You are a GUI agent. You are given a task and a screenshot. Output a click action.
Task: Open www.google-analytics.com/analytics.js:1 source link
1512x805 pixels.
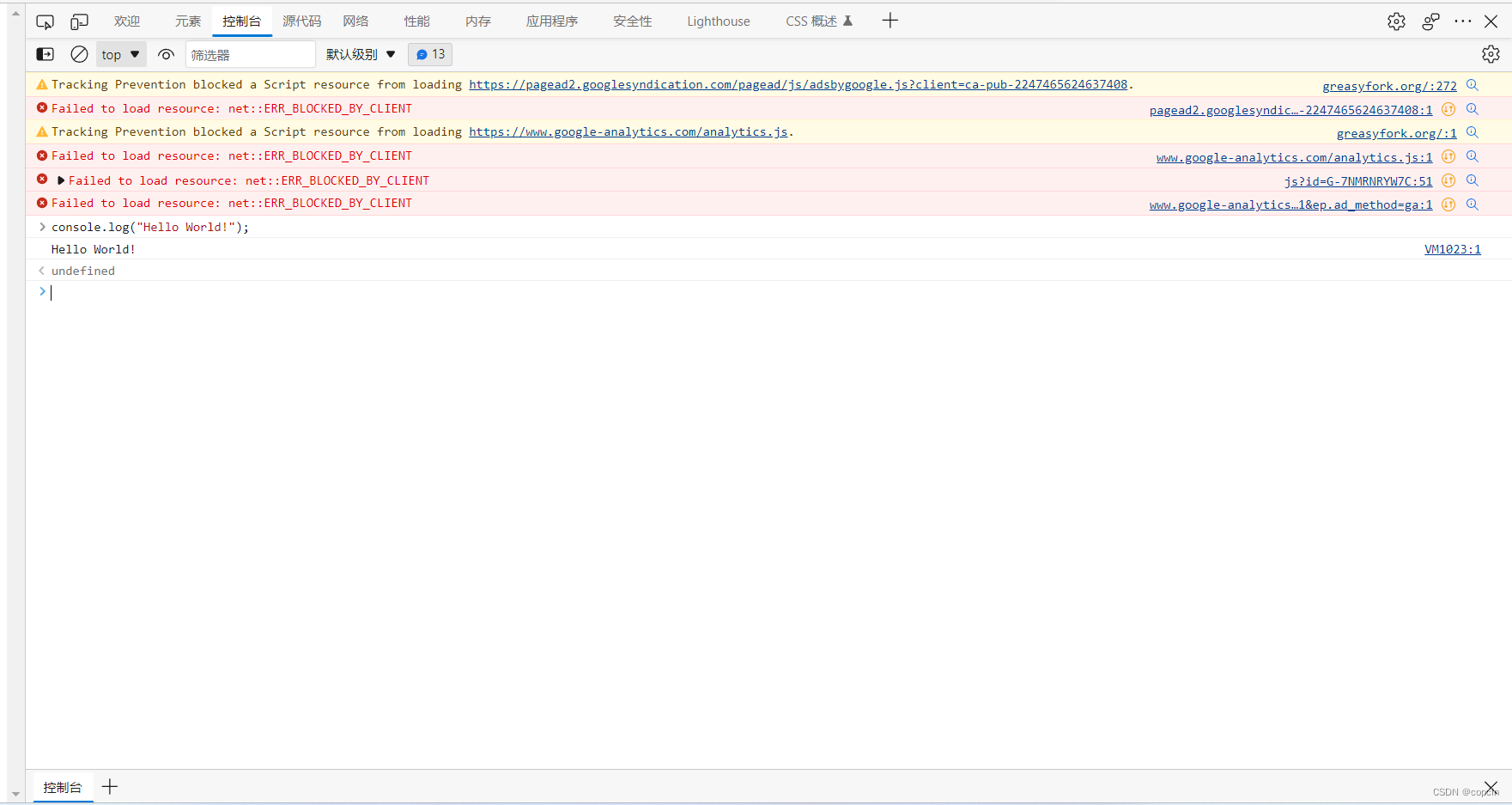(x=1294, y=157)
